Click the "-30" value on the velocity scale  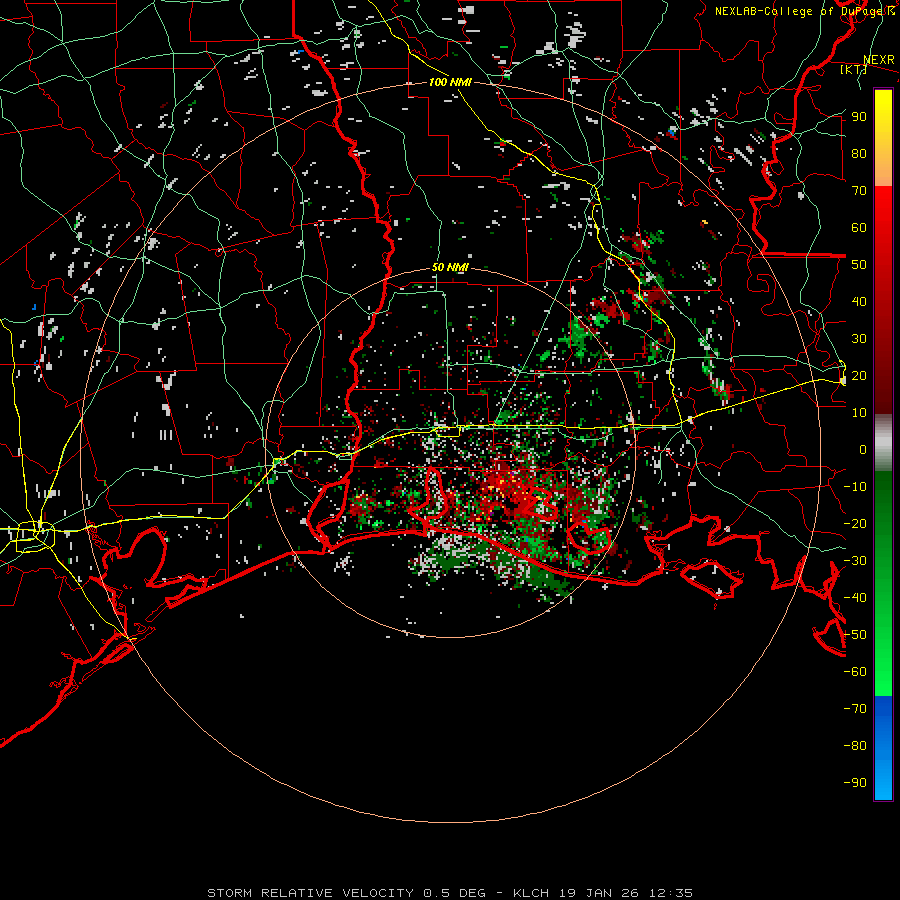click(x=855, y=560)
